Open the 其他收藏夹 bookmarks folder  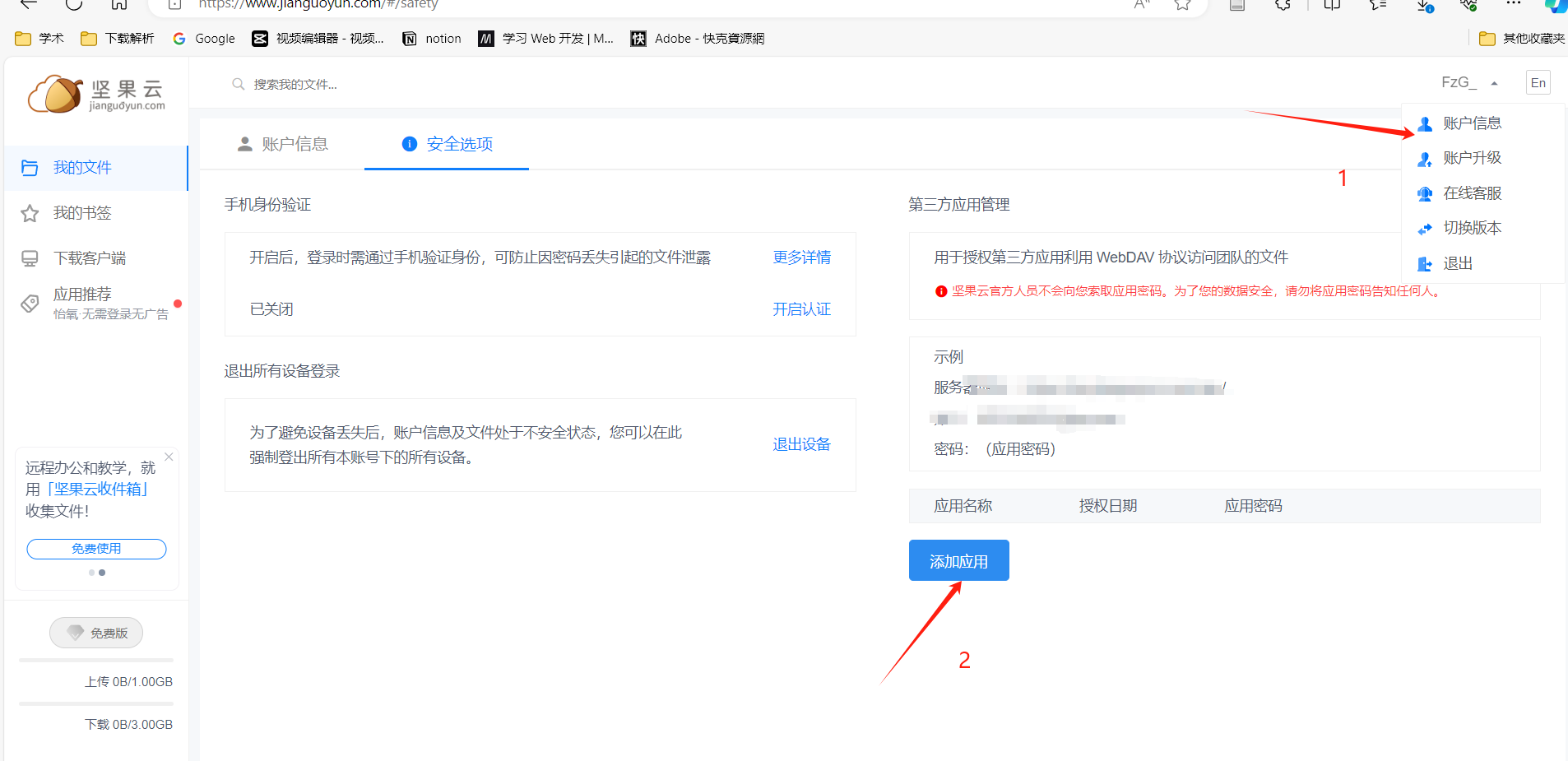[1522, 39]
